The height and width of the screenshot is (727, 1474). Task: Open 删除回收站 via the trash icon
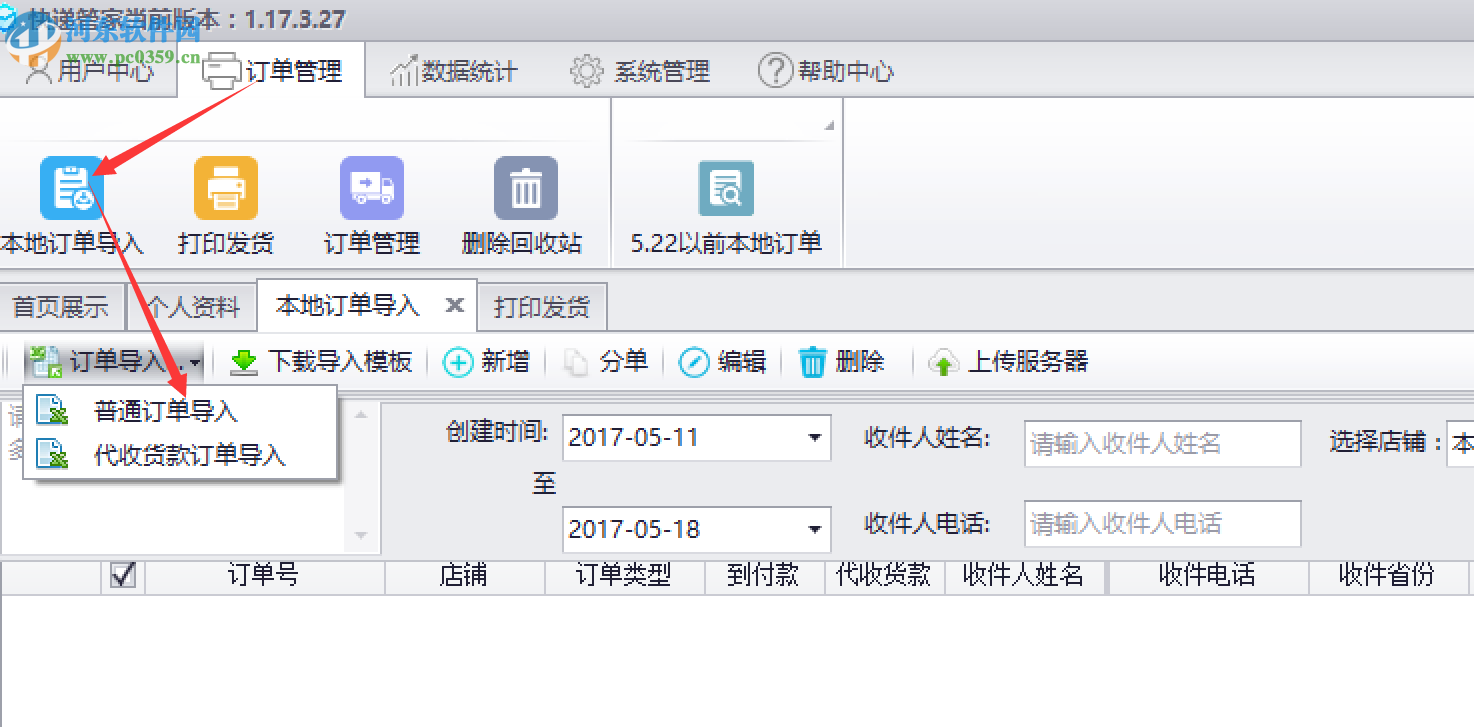click(x=524, y=188)
